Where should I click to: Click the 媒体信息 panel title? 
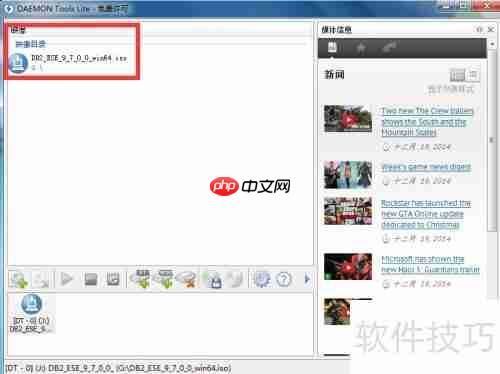[336, 30]
